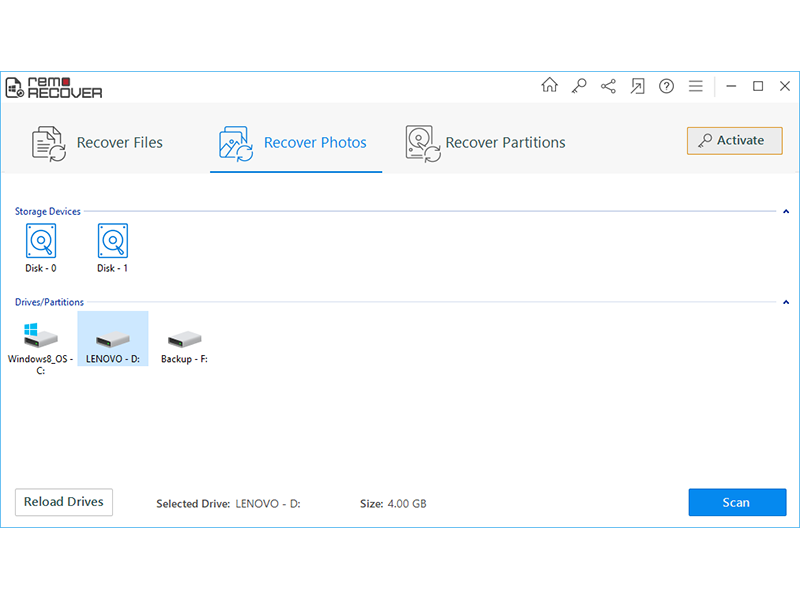This screenshot has height=600, width=800.
Task: Minimize the Remo Recover window
Action: point(731,86)
